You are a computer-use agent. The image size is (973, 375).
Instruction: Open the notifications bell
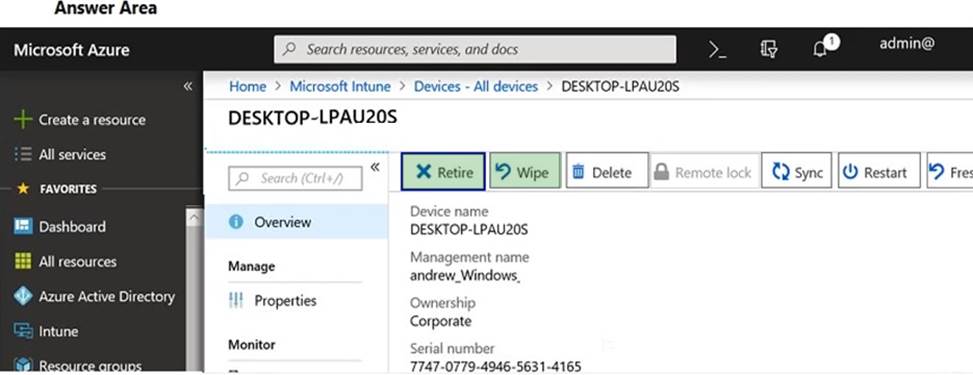823,48
